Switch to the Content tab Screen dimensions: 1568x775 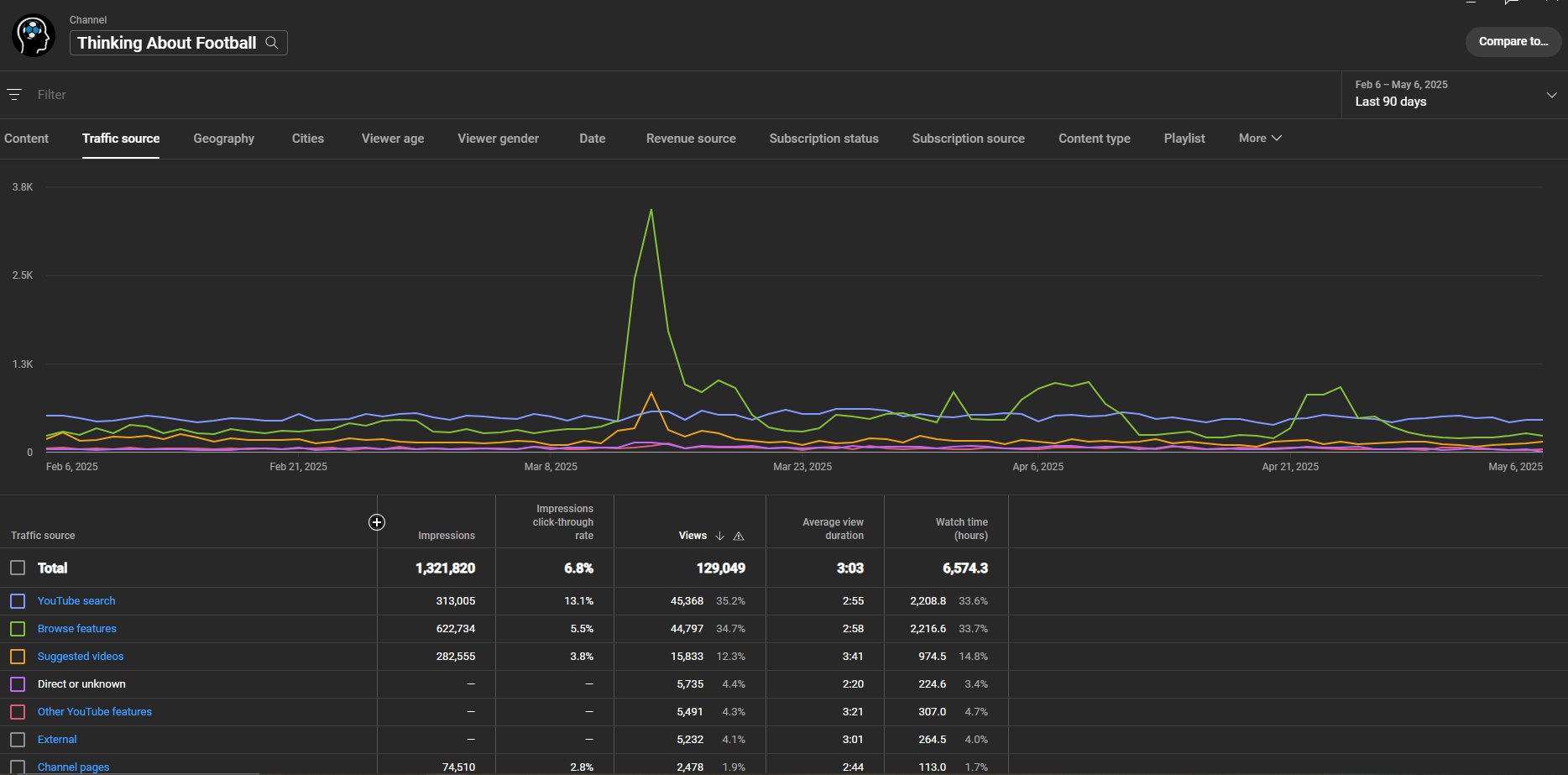[26, 139]
